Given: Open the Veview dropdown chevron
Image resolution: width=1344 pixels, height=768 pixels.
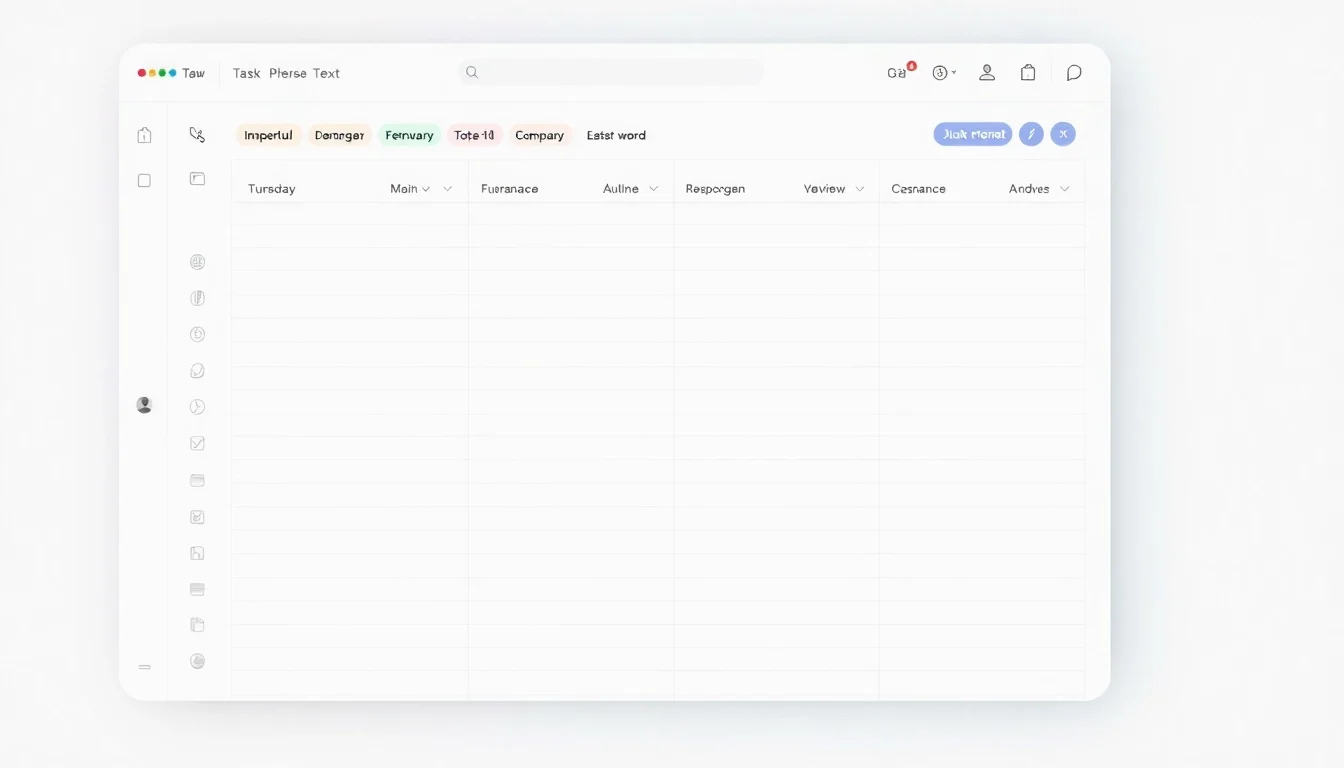Looking at the screenshot, I should [x=860, y=189].
